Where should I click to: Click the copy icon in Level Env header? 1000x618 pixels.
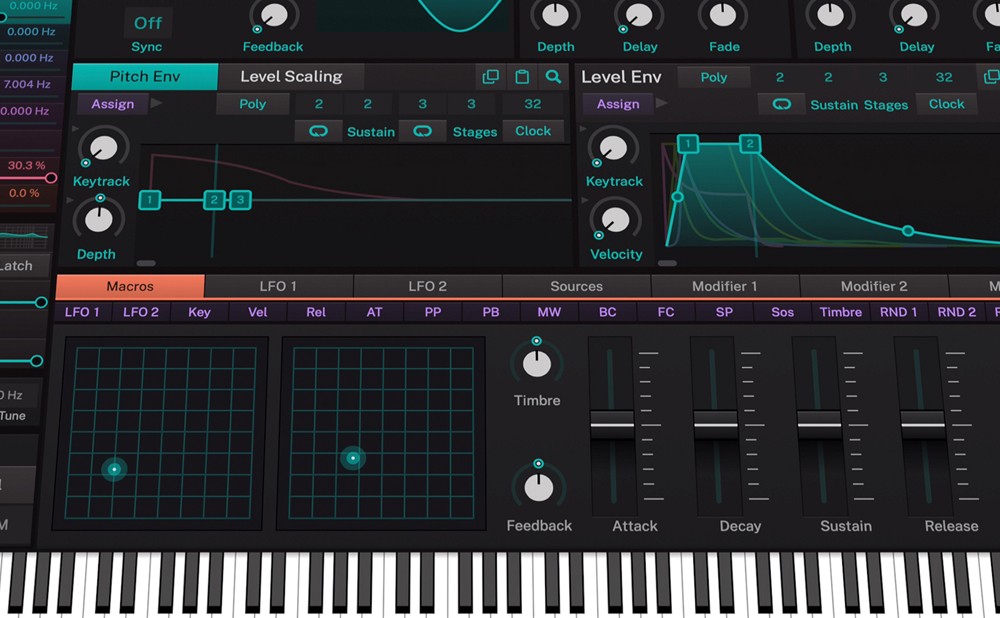pyautogui.click(x=991, y=77)
